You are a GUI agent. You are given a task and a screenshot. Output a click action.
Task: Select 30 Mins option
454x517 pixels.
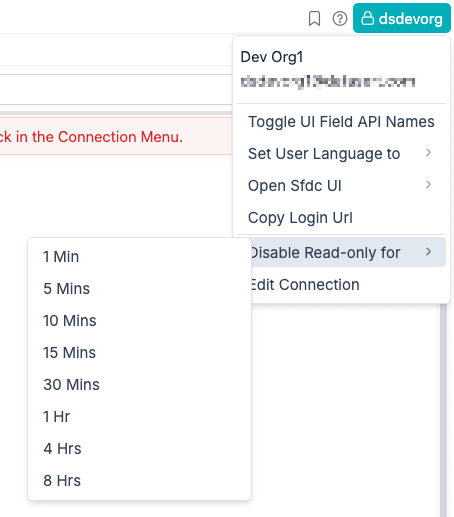[x=139, y=385]
